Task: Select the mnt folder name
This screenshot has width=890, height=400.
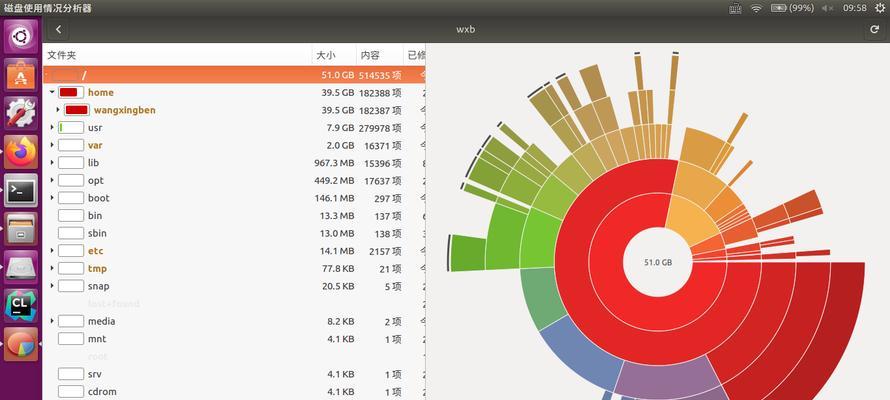Action: (96, 339)
